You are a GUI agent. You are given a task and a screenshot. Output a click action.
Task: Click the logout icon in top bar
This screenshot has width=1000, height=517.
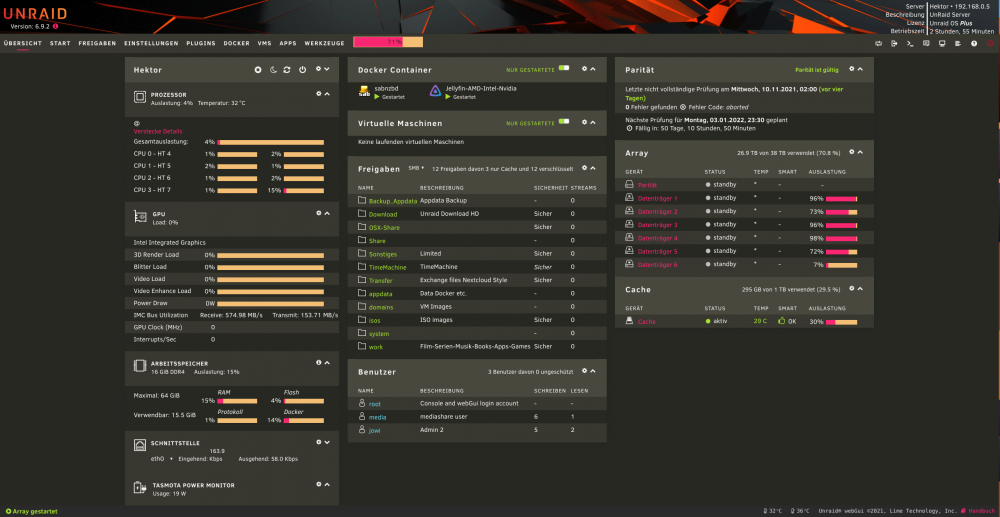(x=894, y=43)
